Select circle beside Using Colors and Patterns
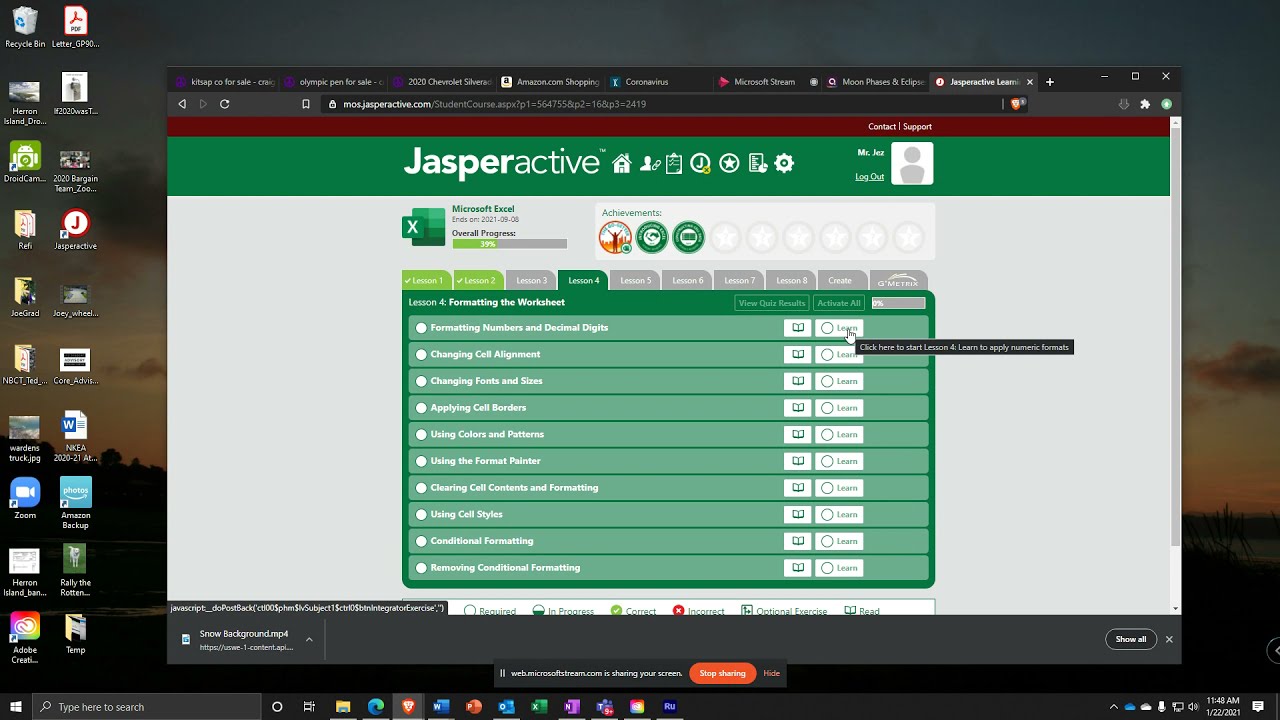Screen dimensions: 1280x720 click(x=421, y=434)
